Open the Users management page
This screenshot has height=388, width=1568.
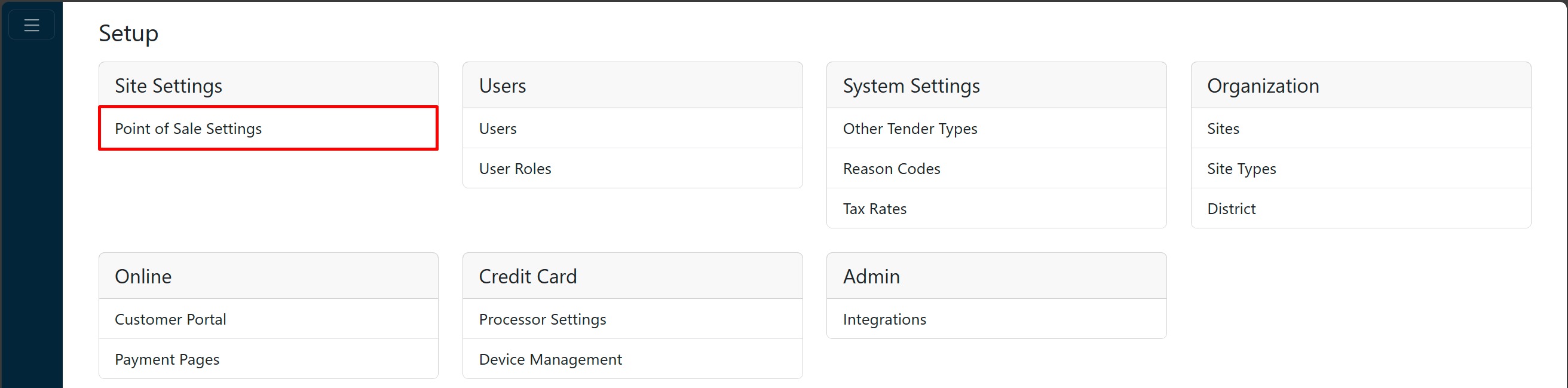pos(497,129)
